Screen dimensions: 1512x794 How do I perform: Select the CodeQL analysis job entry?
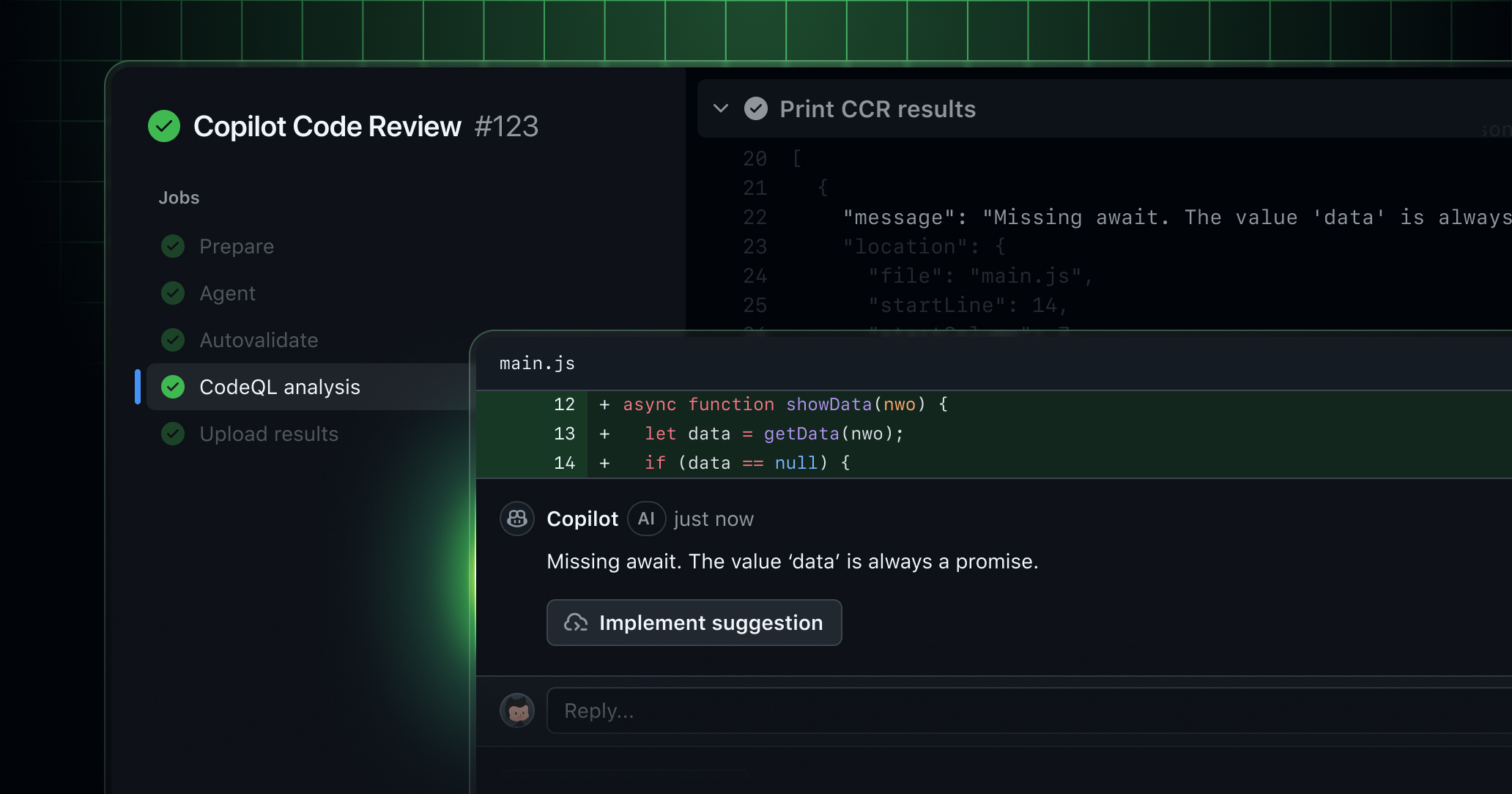[280, 387]
